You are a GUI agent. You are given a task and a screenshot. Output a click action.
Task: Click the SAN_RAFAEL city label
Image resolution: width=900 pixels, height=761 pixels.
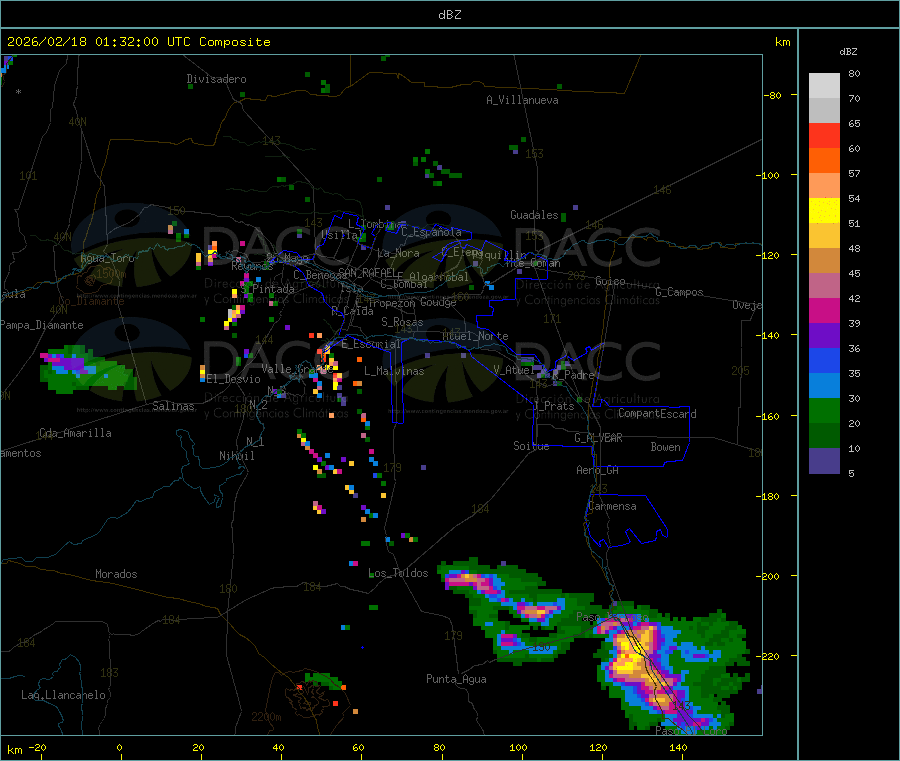(367, 272)
